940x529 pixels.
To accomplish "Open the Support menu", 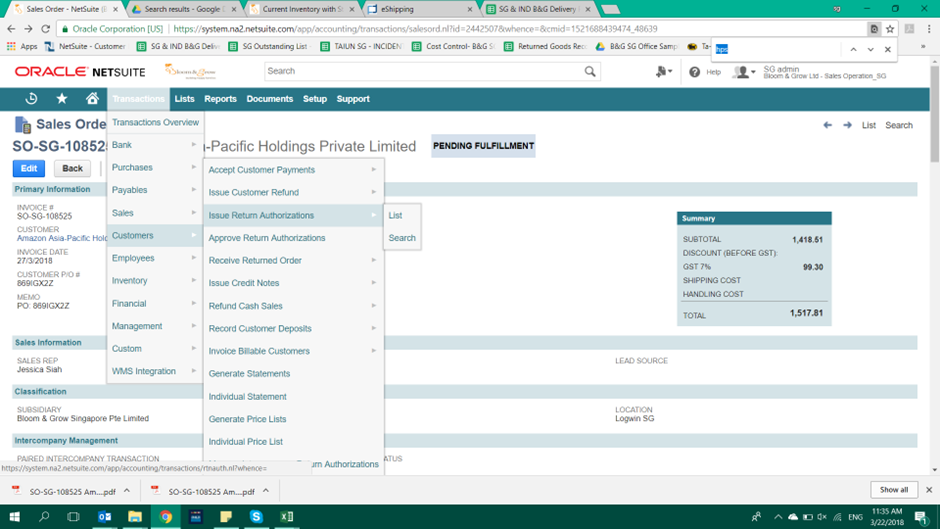I will [353, 99].
